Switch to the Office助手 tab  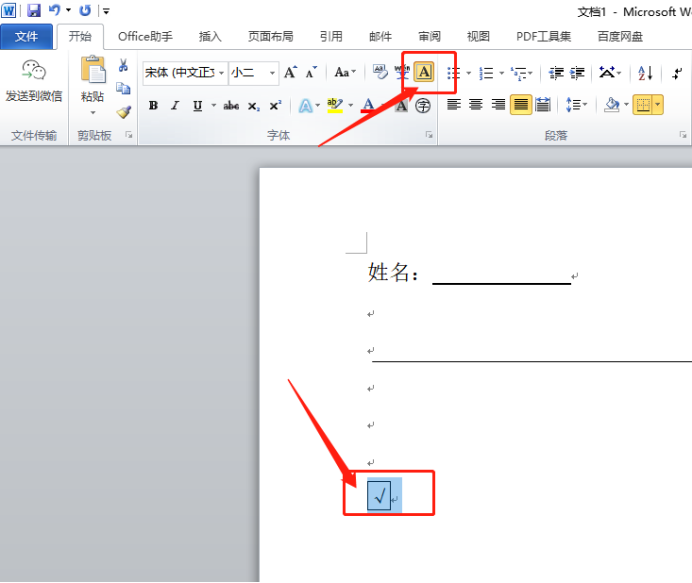pyautogui.click(x=145, y=37)
